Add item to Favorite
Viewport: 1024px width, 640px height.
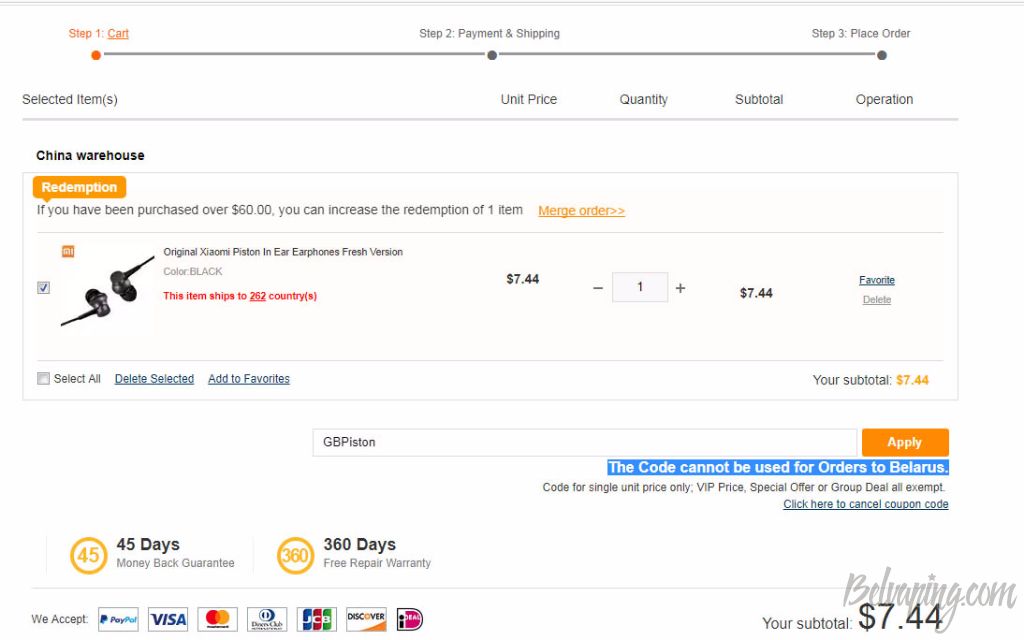[876, 280]
